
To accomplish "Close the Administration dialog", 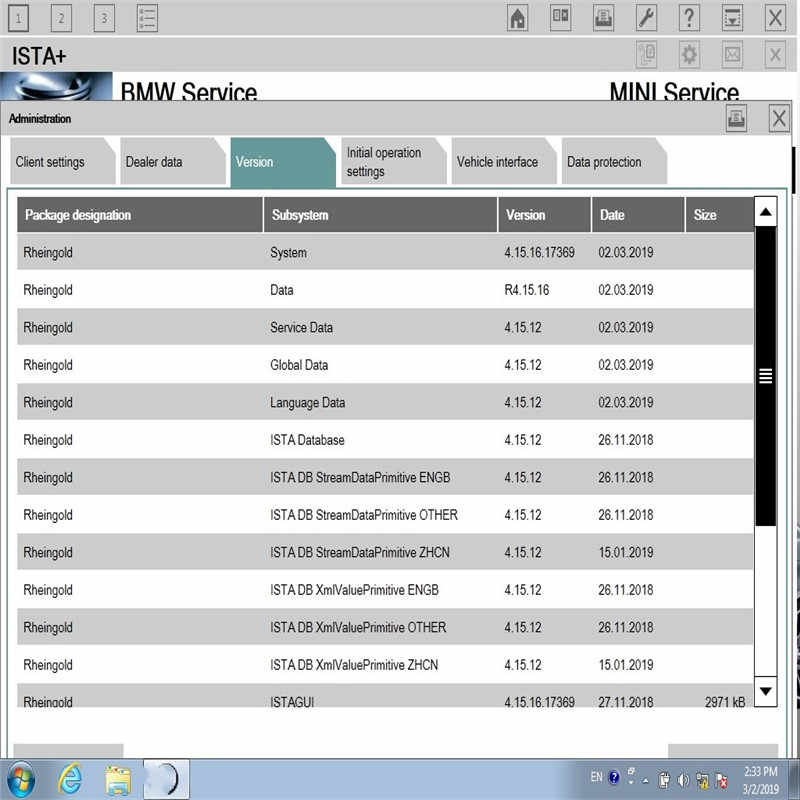I will (x=779, y=119).
